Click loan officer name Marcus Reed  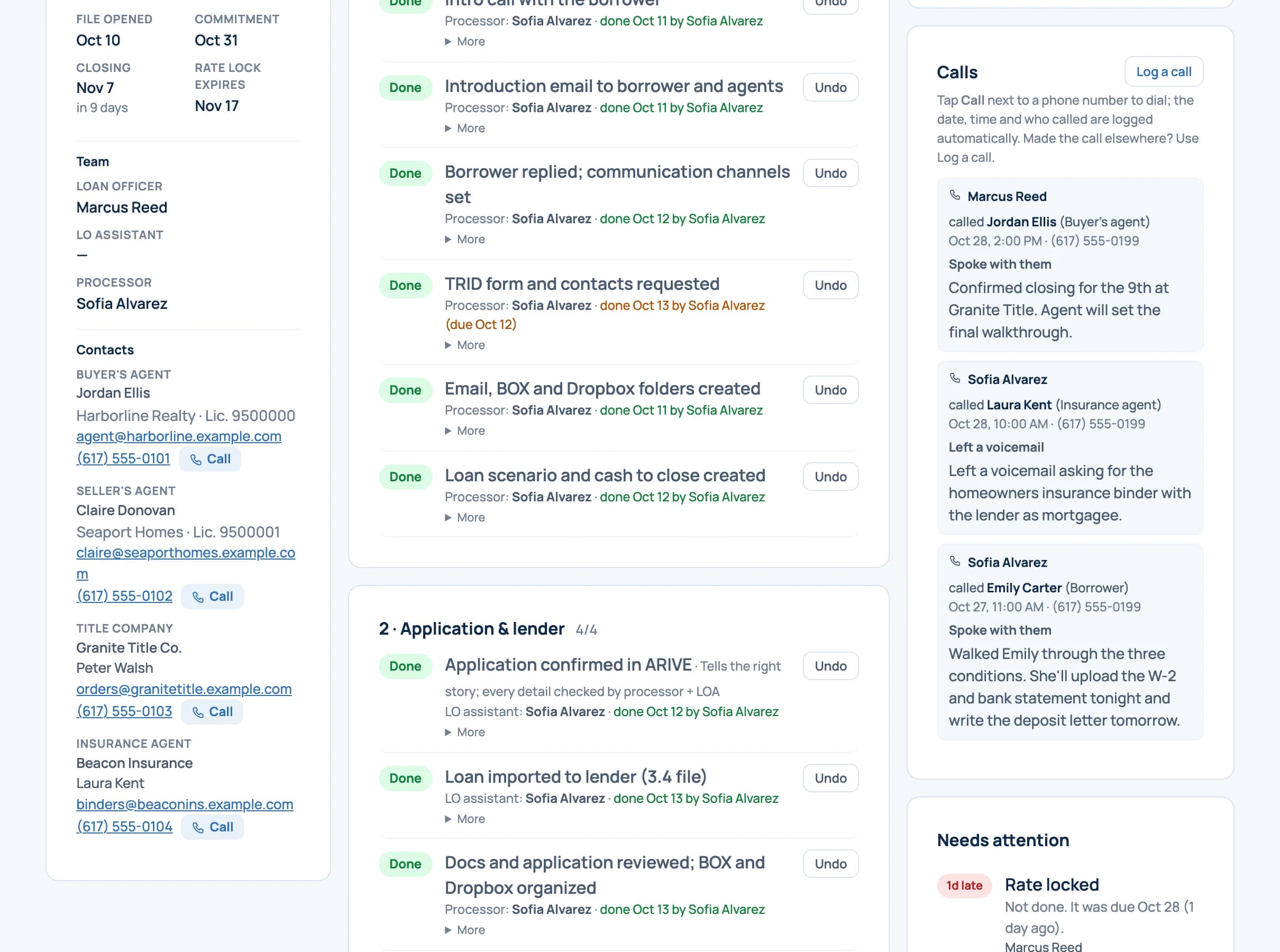click(x=122, y=207)
